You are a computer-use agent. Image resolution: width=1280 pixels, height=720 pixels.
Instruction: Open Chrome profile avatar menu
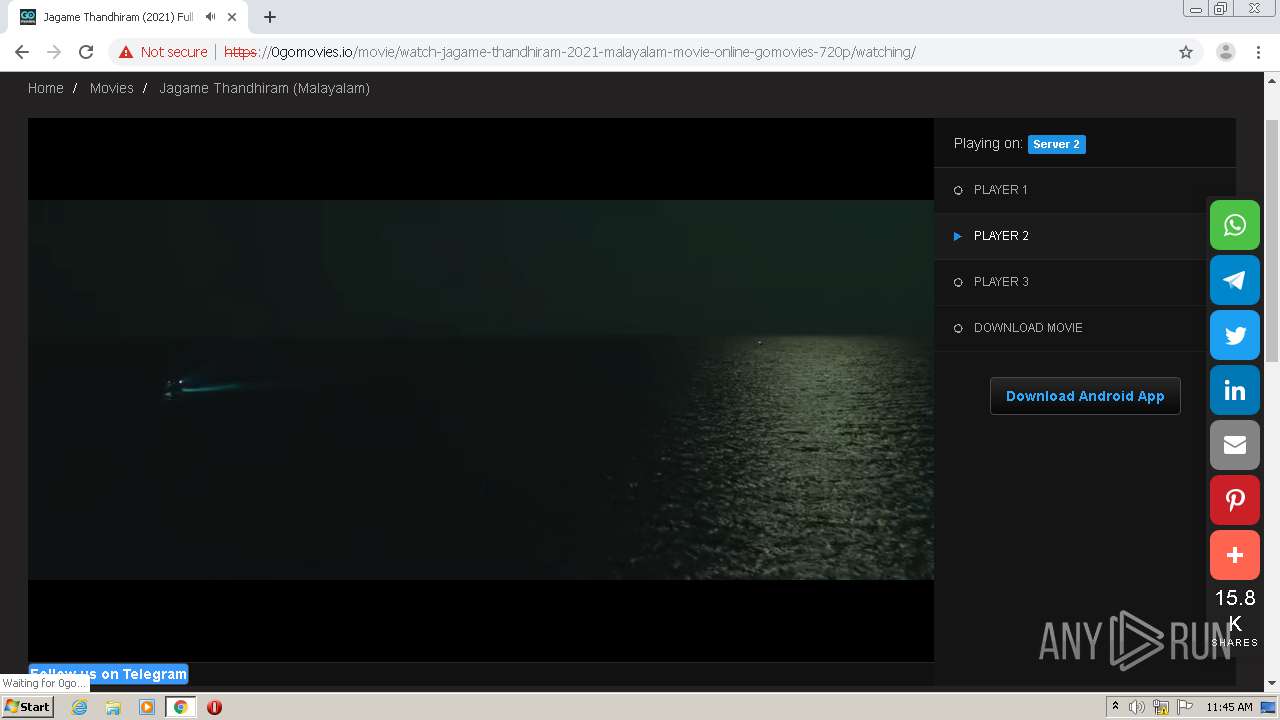1226,52
